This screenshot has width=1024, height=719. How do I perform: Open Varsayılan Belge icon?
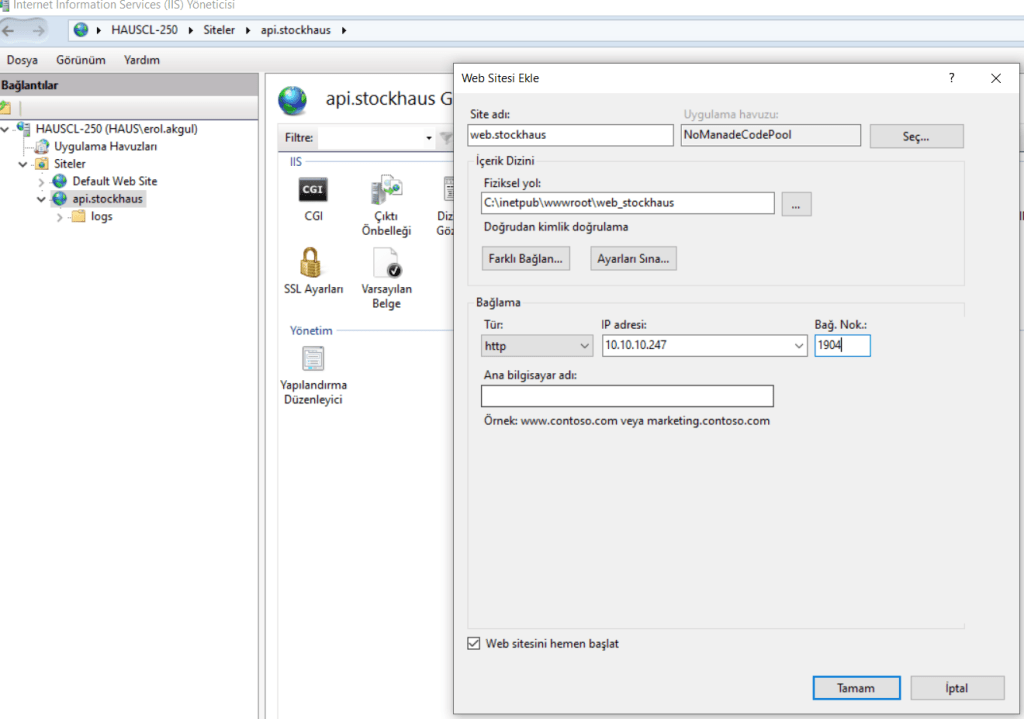pyautogui.click(x=386, y=264)
